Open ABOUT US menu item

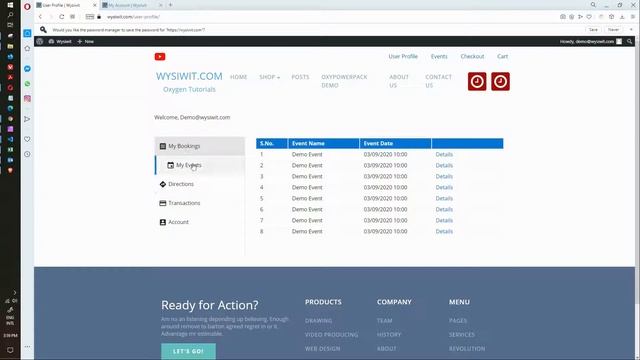(399, 81)
